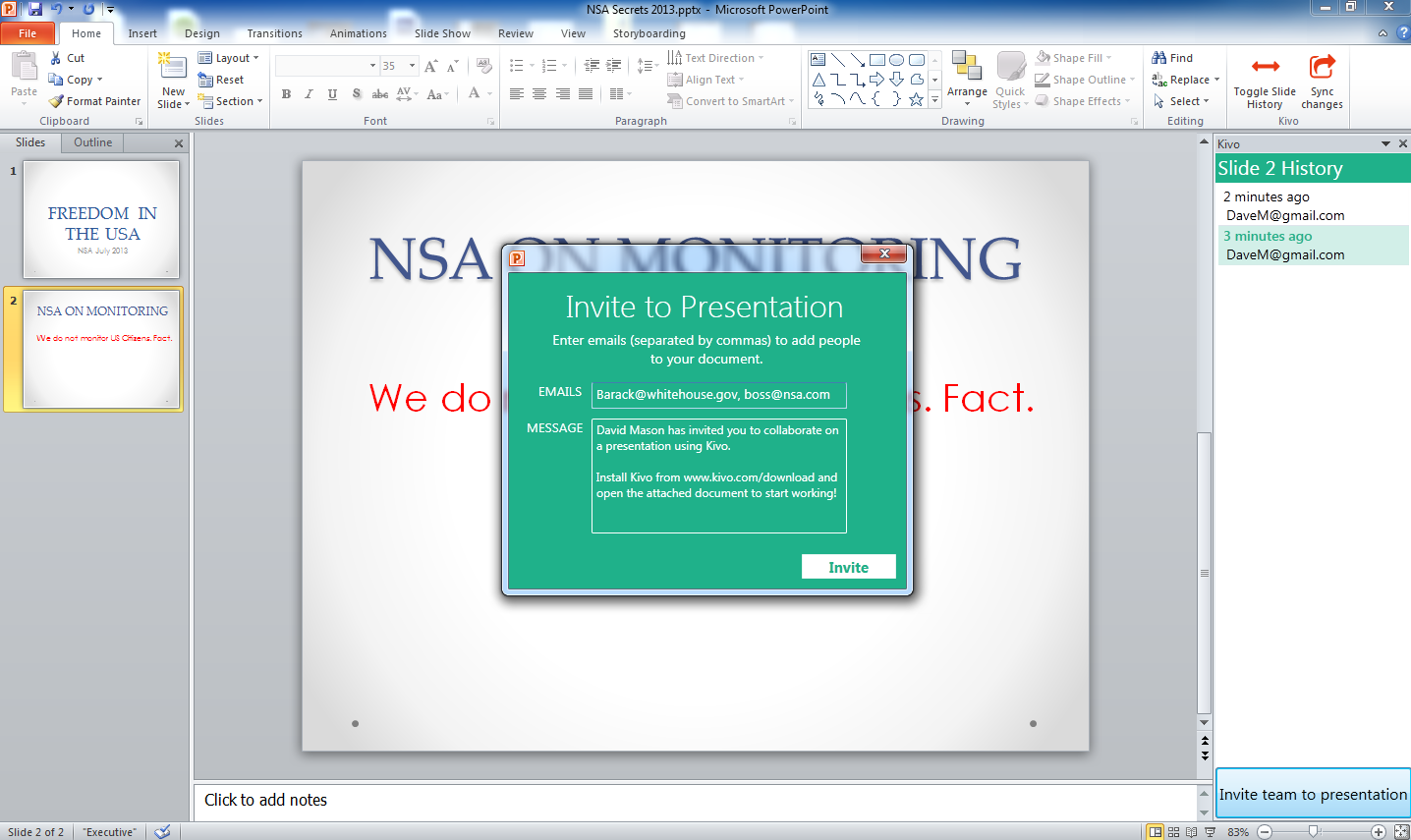Click the Format Painter tool

pyautogui.click(x=95, y=101)
